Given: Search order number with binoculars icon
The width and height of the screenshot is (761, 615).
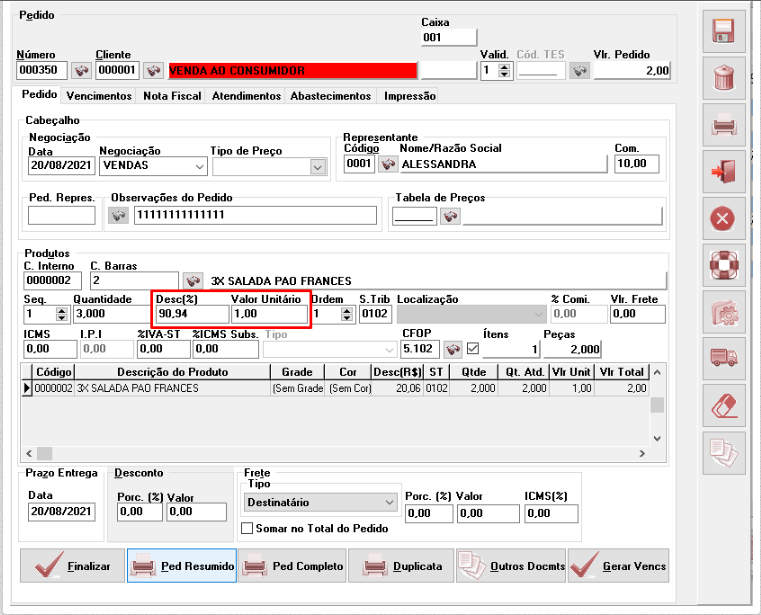Looking at the screenshot, I should click(81, 70).
